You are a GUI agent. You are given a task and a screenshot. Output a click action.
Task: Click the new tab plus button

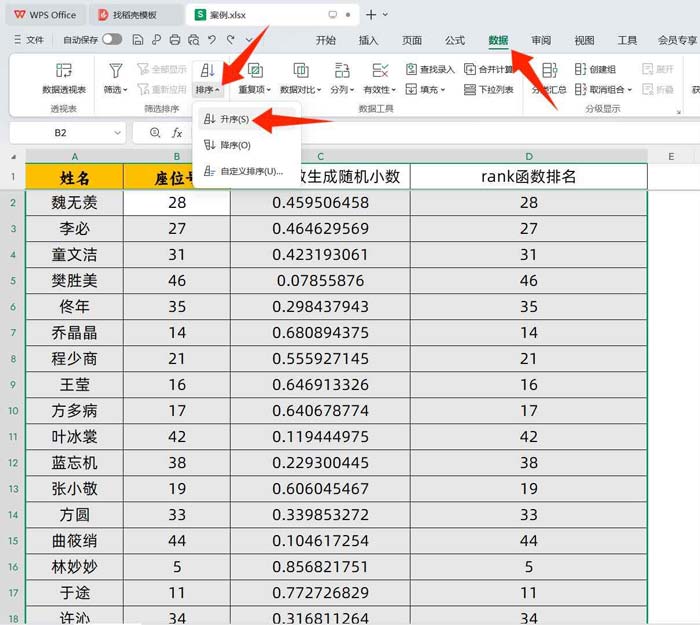pos(371,15)
